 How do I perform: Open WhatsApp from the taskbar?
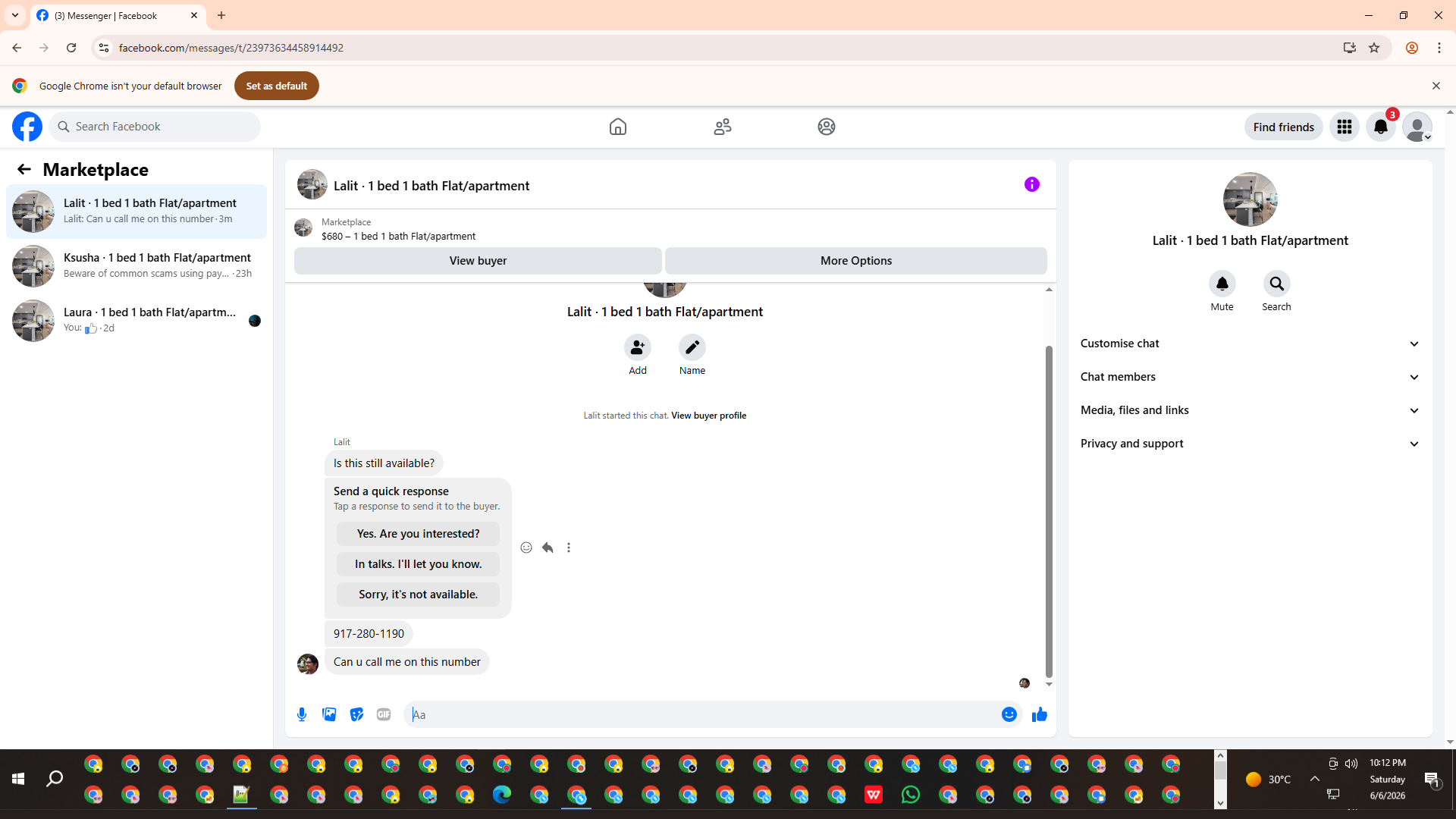[911, 795]
